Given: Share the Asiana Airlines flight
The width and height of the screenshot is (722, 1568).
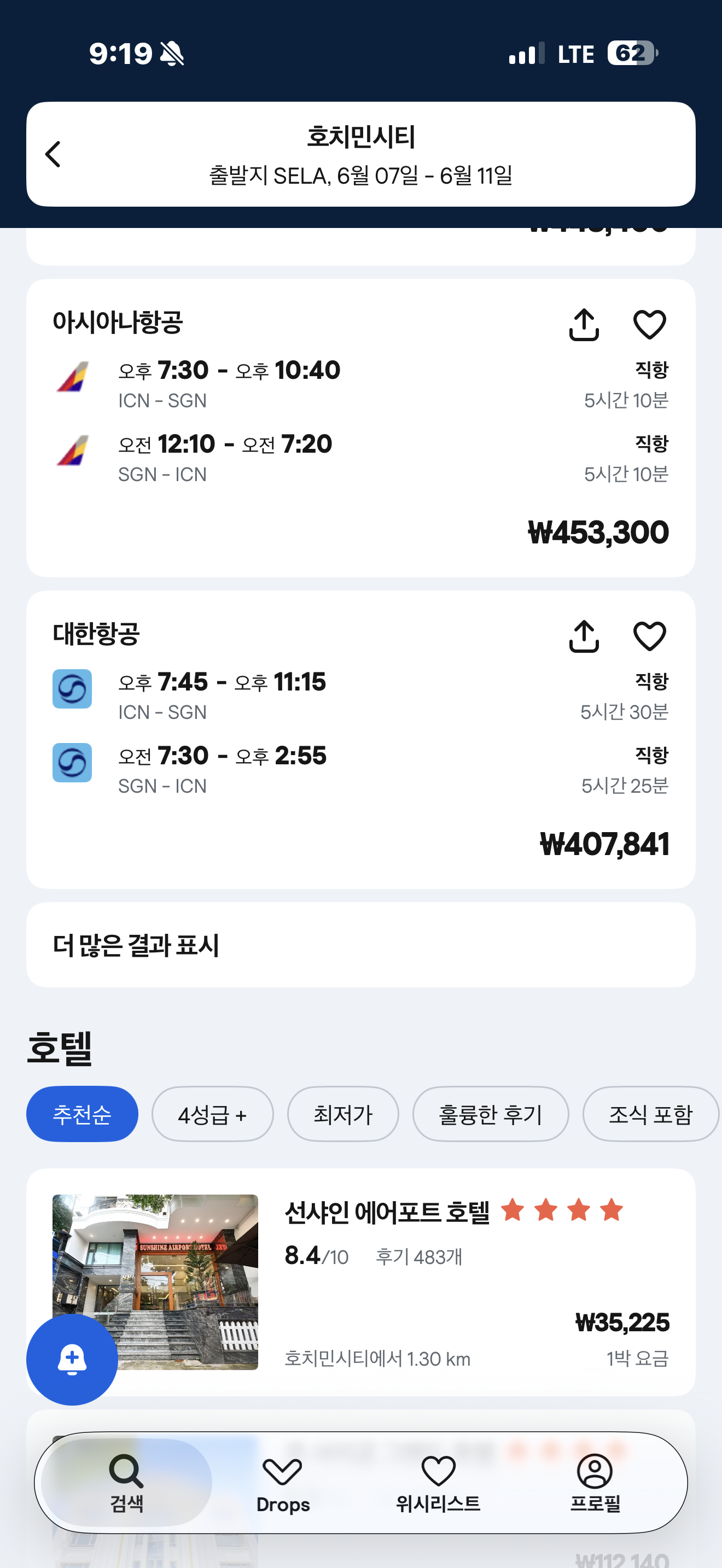Looking at the screenshot, I should tap(584, 324).
